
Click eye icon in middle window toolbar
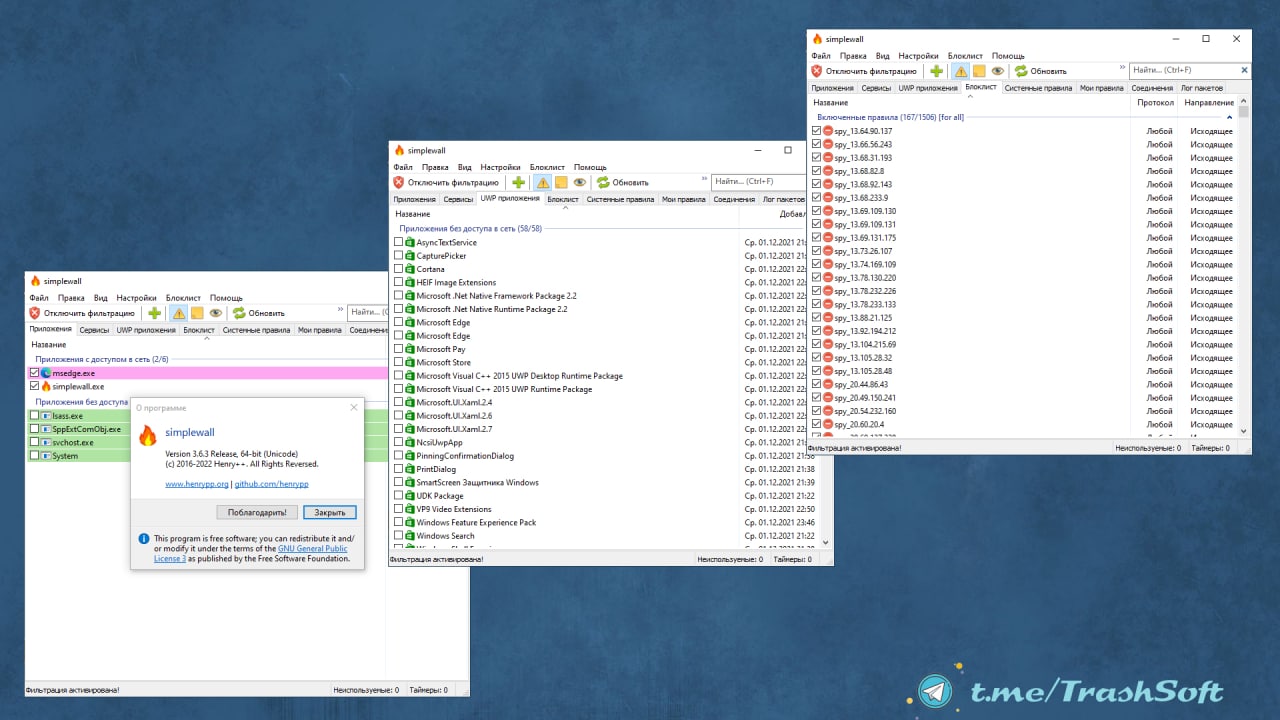click(x=579, y=182)
